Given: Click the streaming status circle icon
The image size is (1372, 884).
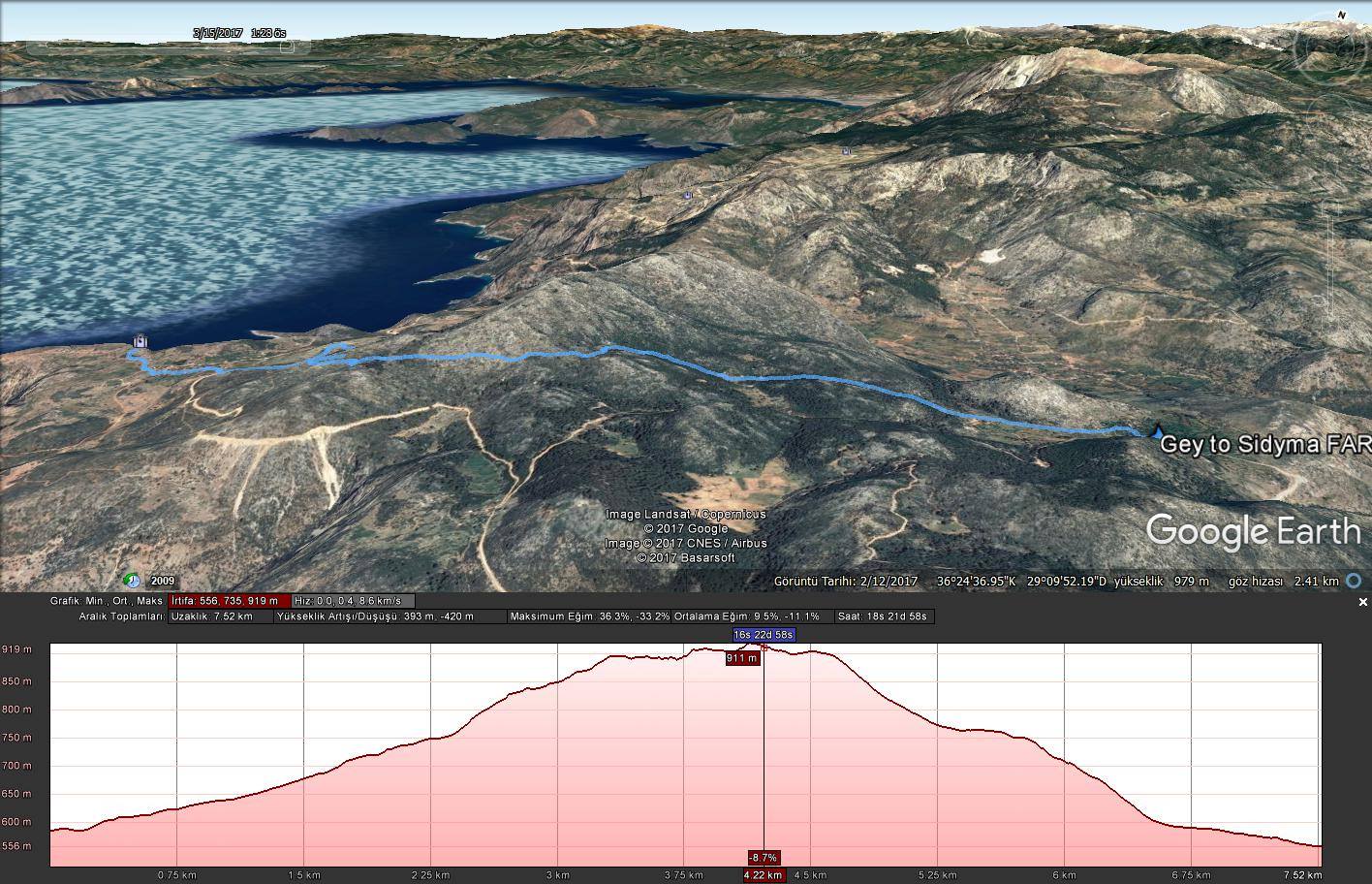Looking at the screenshot, I should [x=1354, y=581].
